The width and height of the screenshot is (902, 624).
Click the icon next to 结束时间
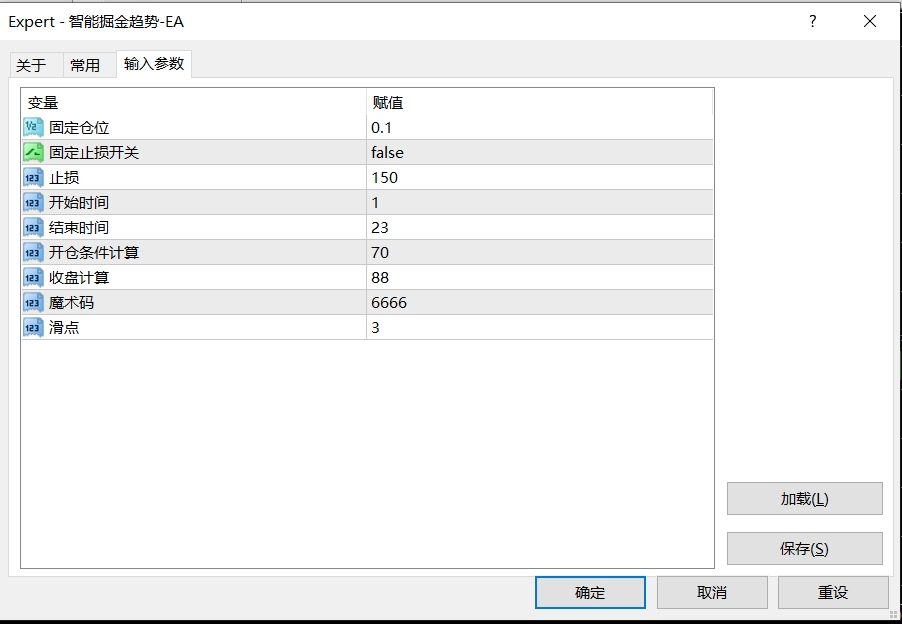(33, 227)
